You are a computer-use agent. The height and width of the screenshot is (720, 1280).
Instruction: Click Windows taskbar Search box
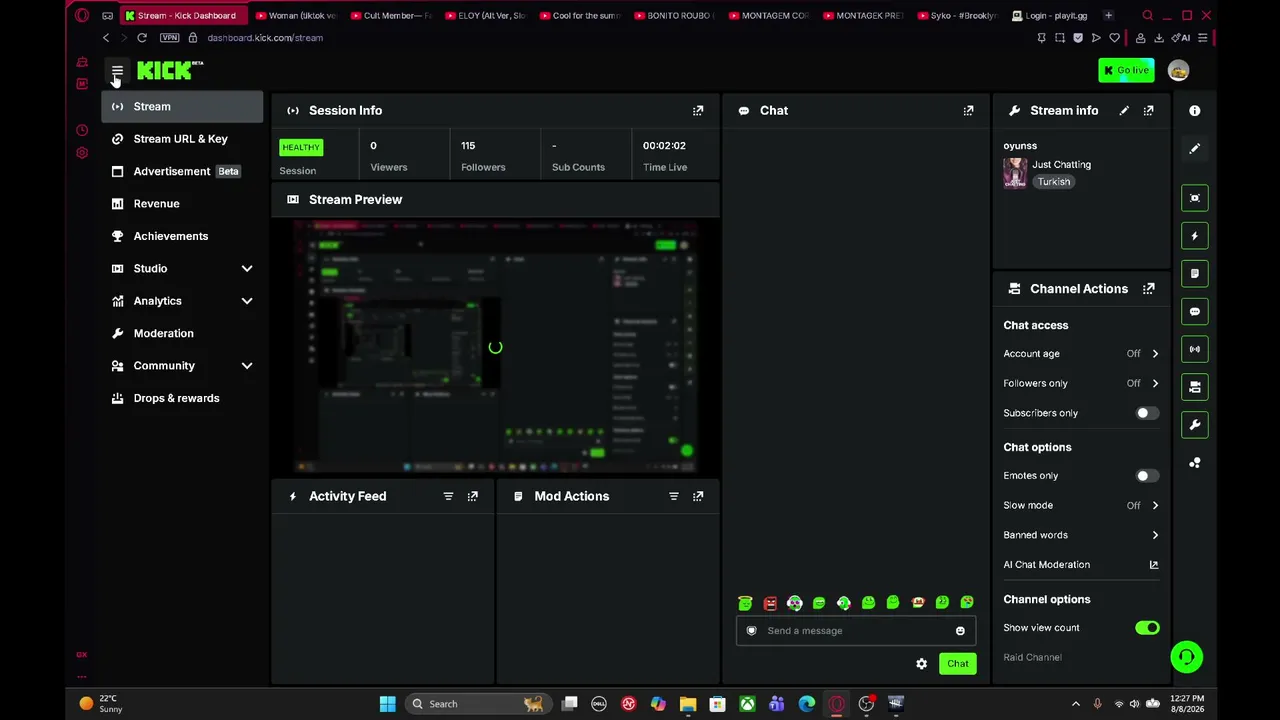pyautogui.click(x=478, y=704)
